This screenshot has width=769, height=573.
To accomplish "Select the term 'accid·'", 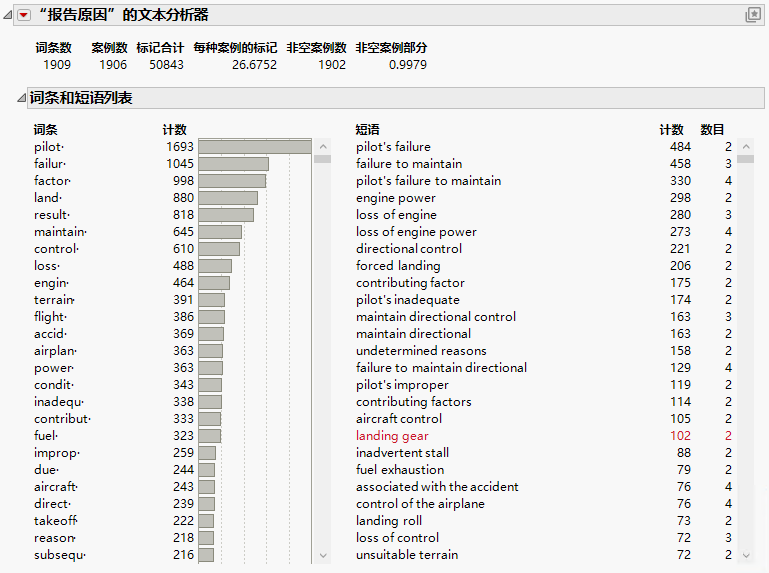I will (x=51, y=334).
